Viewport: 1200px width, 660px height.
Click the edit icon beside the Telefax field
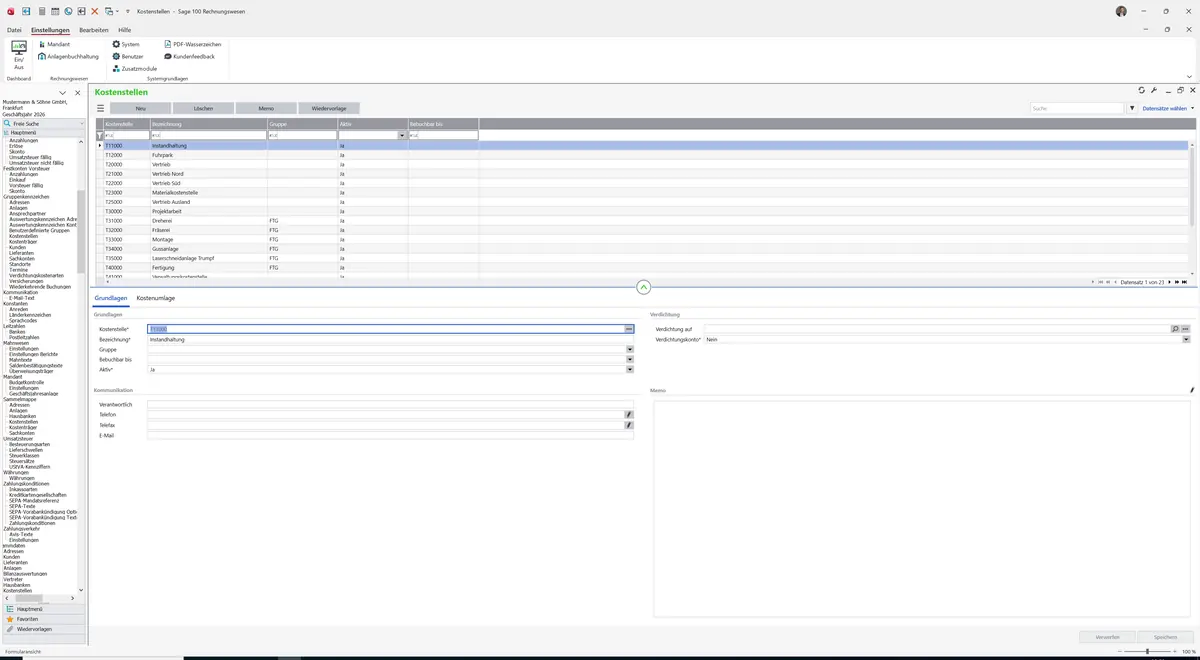click(x=629, y=425)
